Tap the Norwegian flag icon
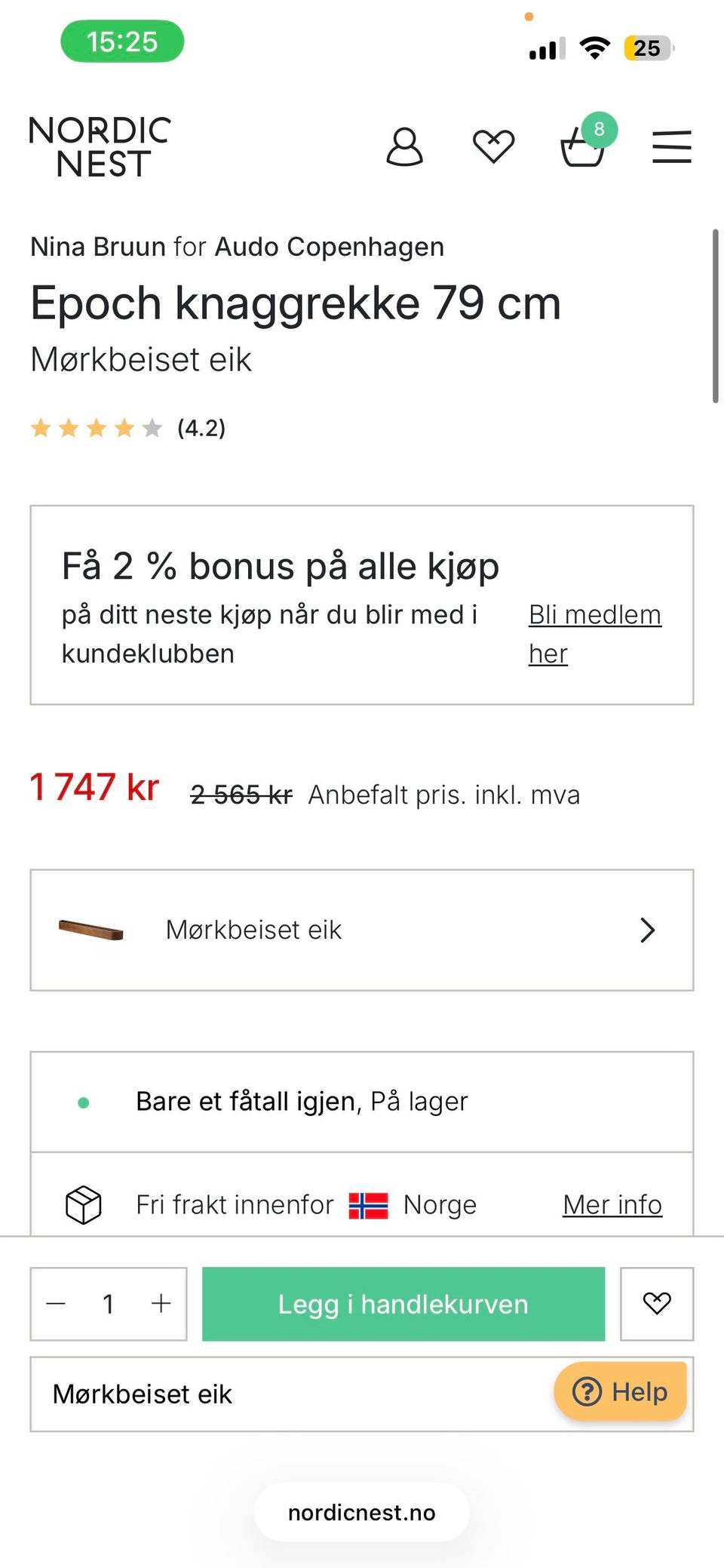This screenshot has width=724, height=1568. 368,1205
